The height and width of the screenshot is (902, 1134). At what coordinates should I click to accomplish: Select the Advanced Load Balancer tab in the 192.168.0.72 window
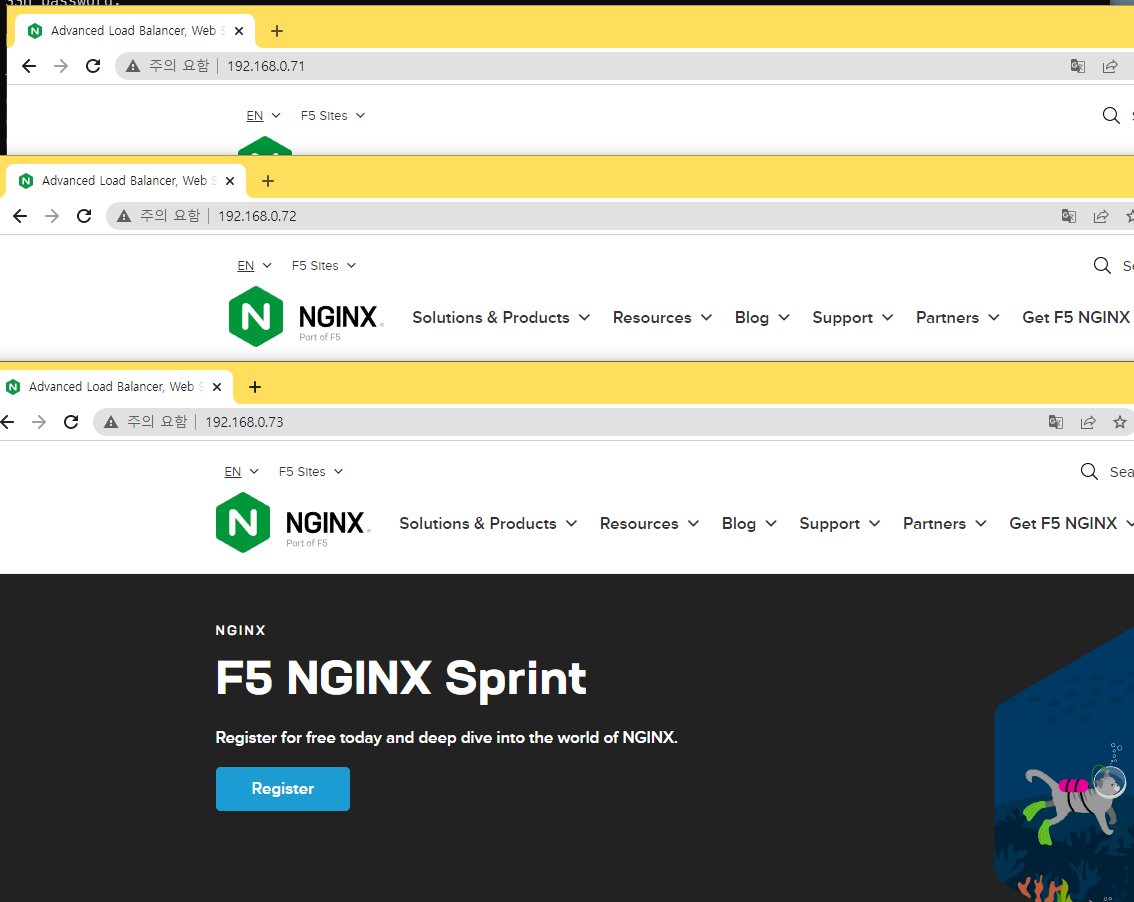click(x=124, y=181)
